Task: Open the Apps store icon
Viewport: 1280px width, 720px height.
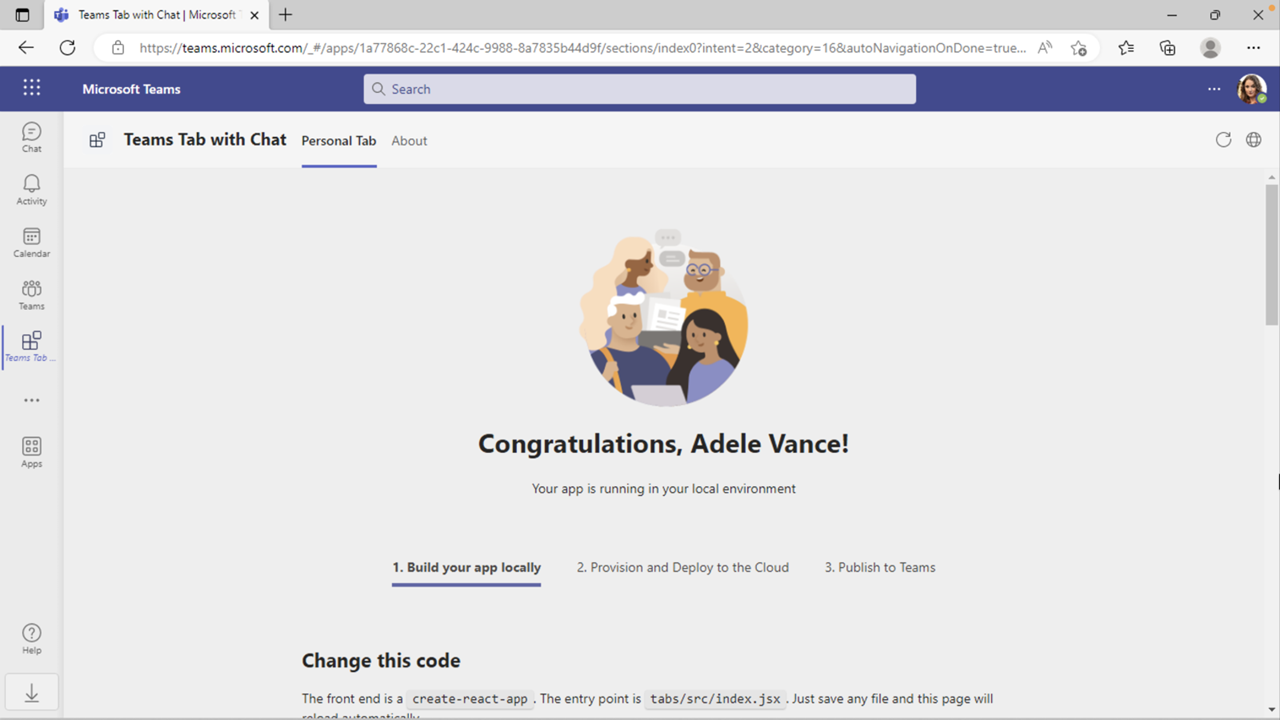Action: pos(31,452)
